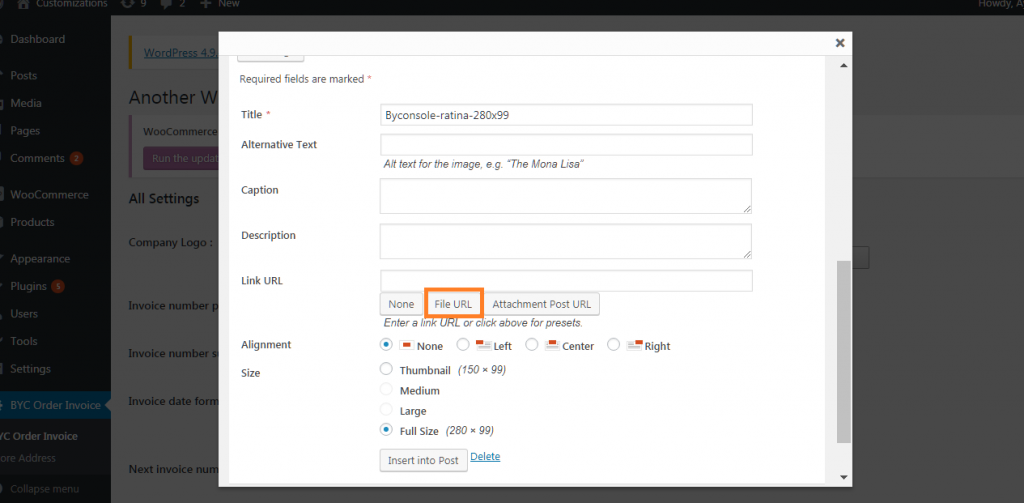This screenshot has width=1024, height=503.
Task: Open WooCommerce in the sidebar menu
Action: pyautogui.click(x=49, y=195)
